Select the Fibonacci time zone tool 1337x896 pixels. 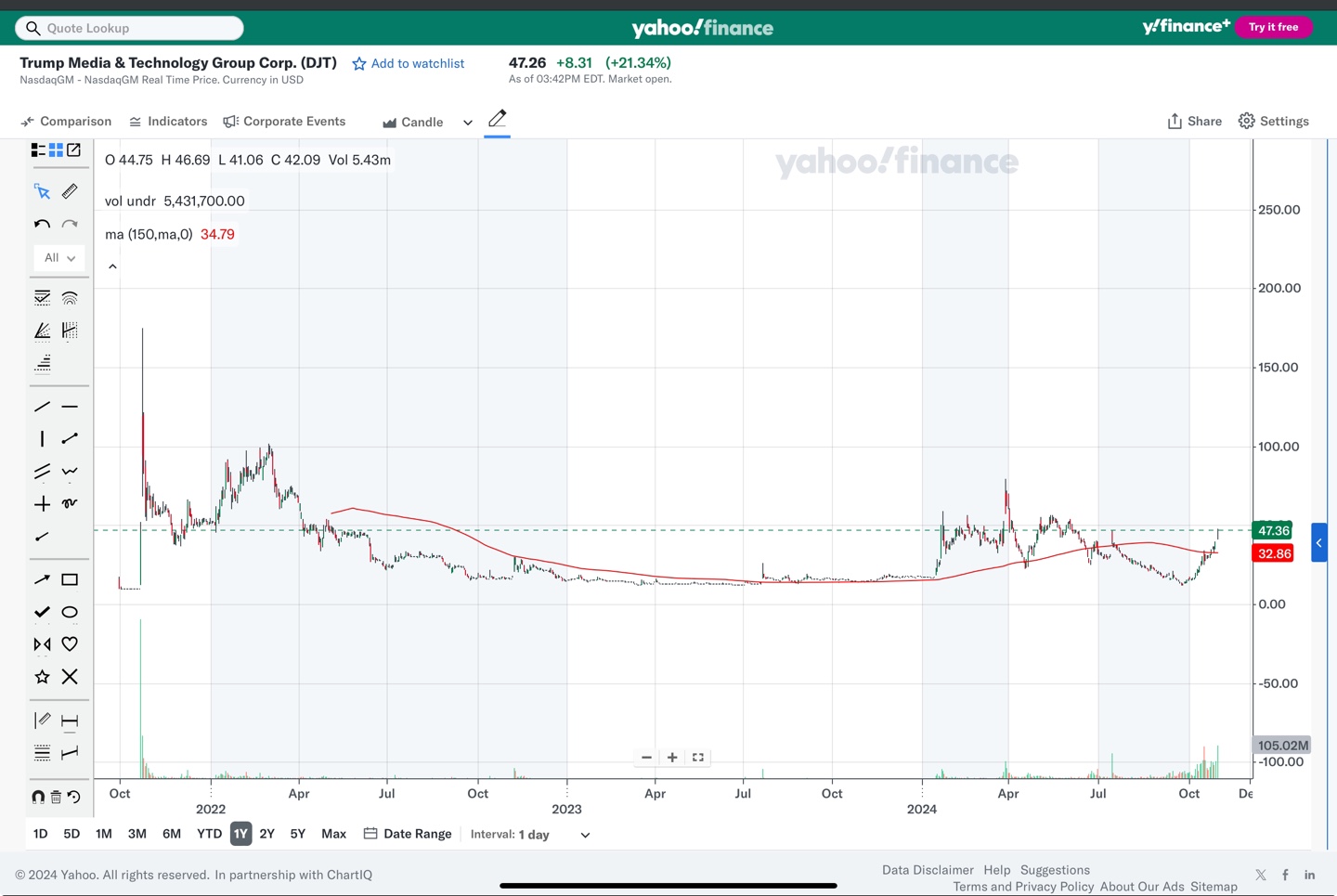point(70,331)
